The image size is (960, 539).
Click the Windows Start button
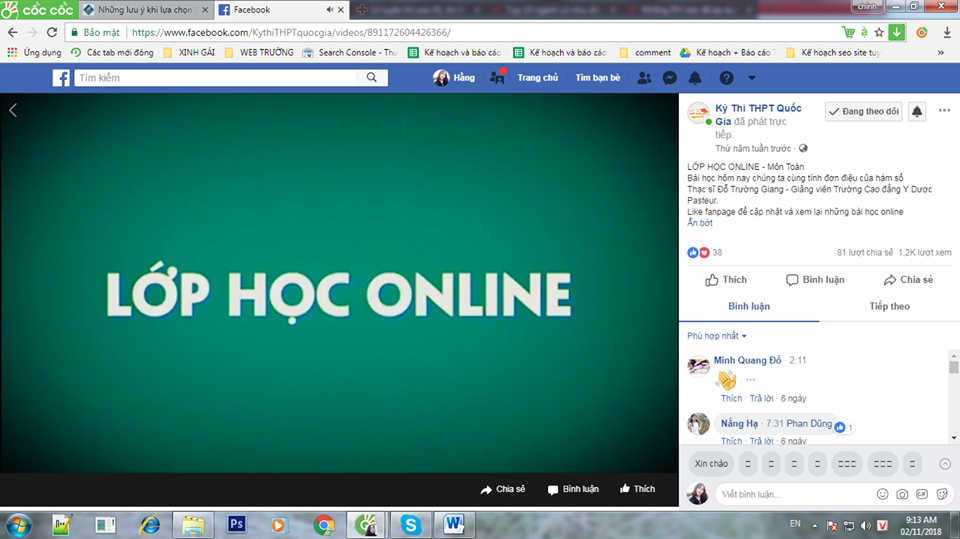click(19, 525)
